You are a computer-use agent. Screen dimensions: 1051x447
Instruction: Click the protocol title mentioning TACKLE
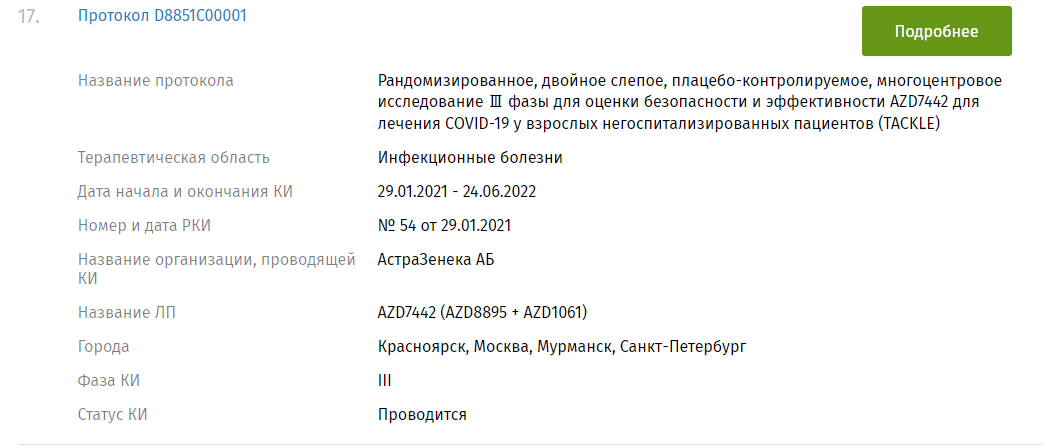pos(690,102)
